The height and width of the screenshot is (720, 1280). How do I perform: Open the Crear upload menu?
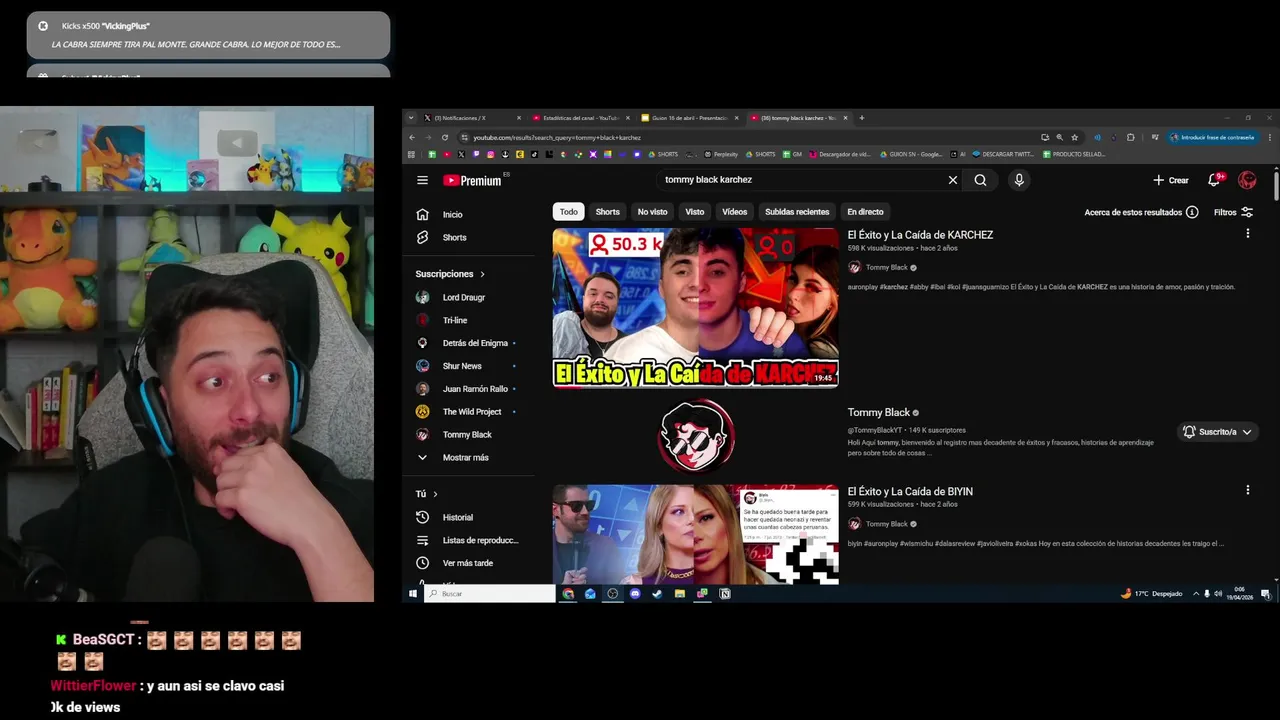1171,180
